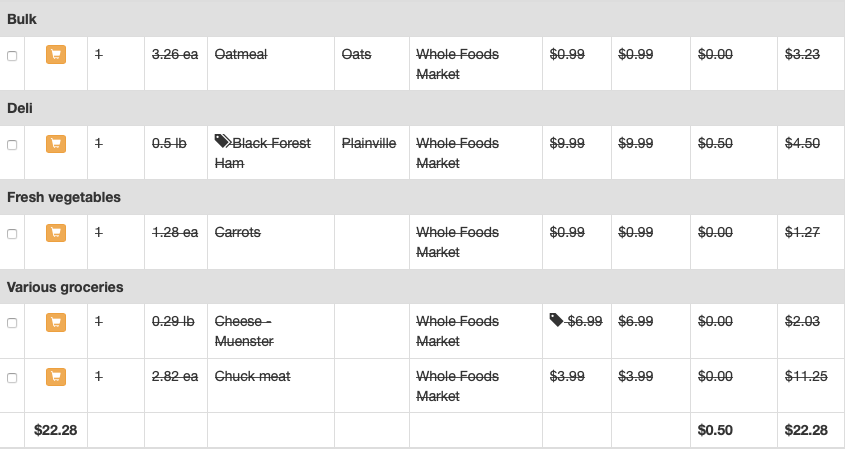Open the Chuck meat item name
The image size is (846, 452).
253,376
